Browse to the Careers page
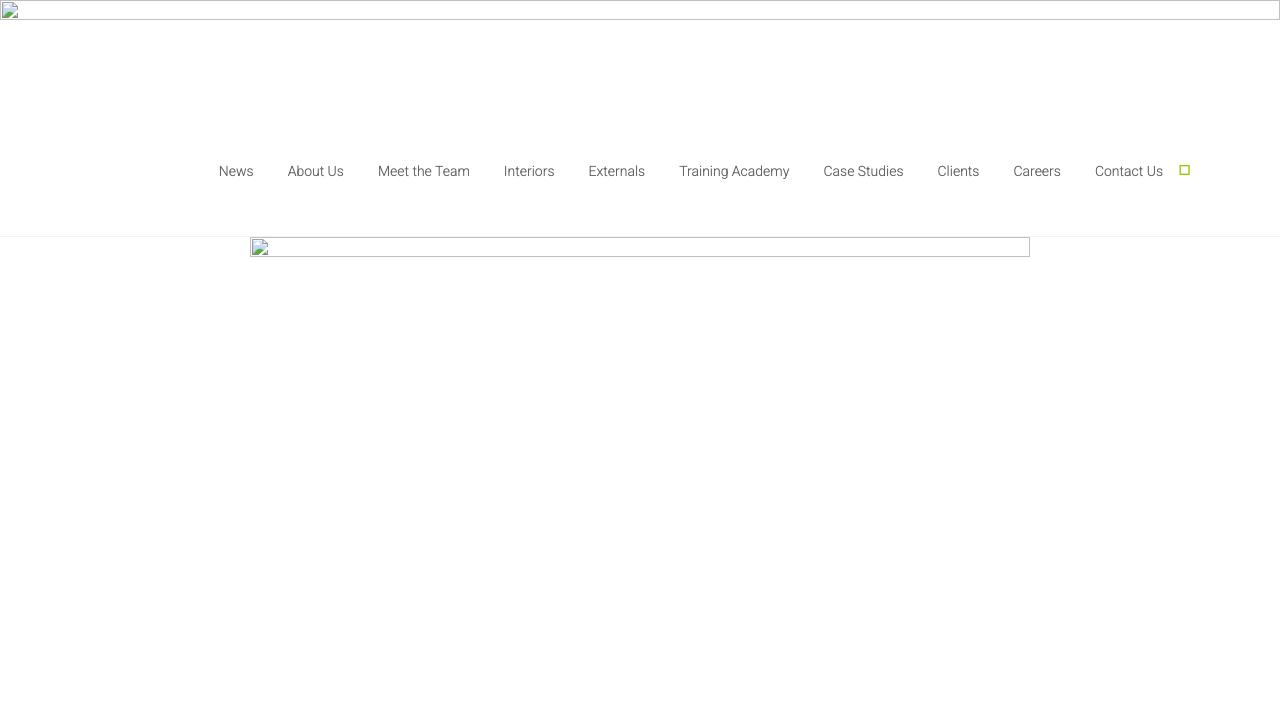This screenshot has height=720, width=1280. coord(1037,171)
